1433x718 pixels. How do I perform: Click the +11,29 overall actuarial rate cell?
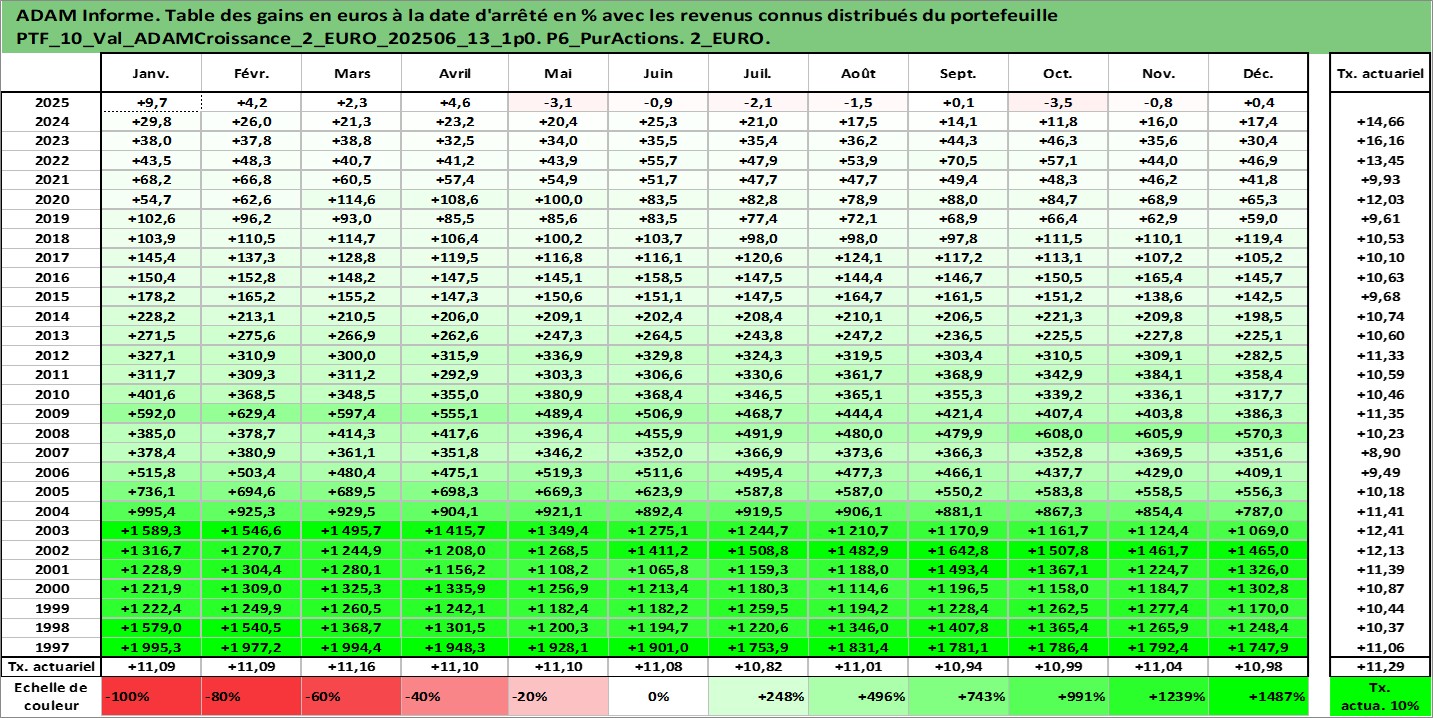pyautogui.click(x=1381, y=666)
